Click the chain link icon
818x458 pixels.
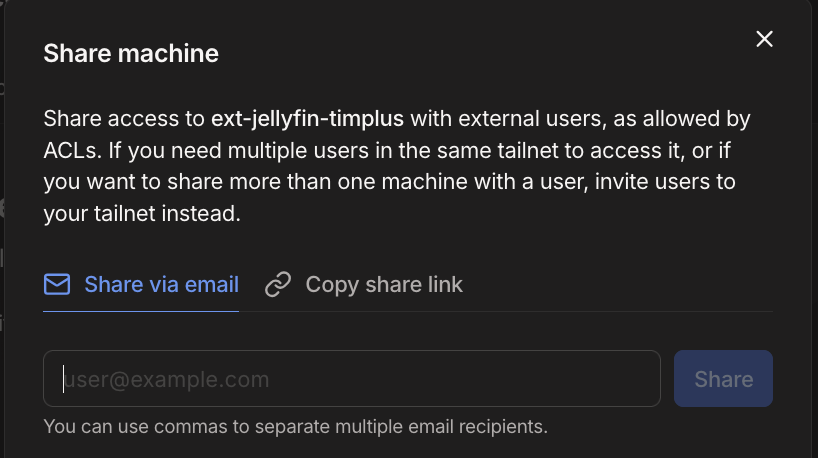pyautogui.click(x=277, y=285)
